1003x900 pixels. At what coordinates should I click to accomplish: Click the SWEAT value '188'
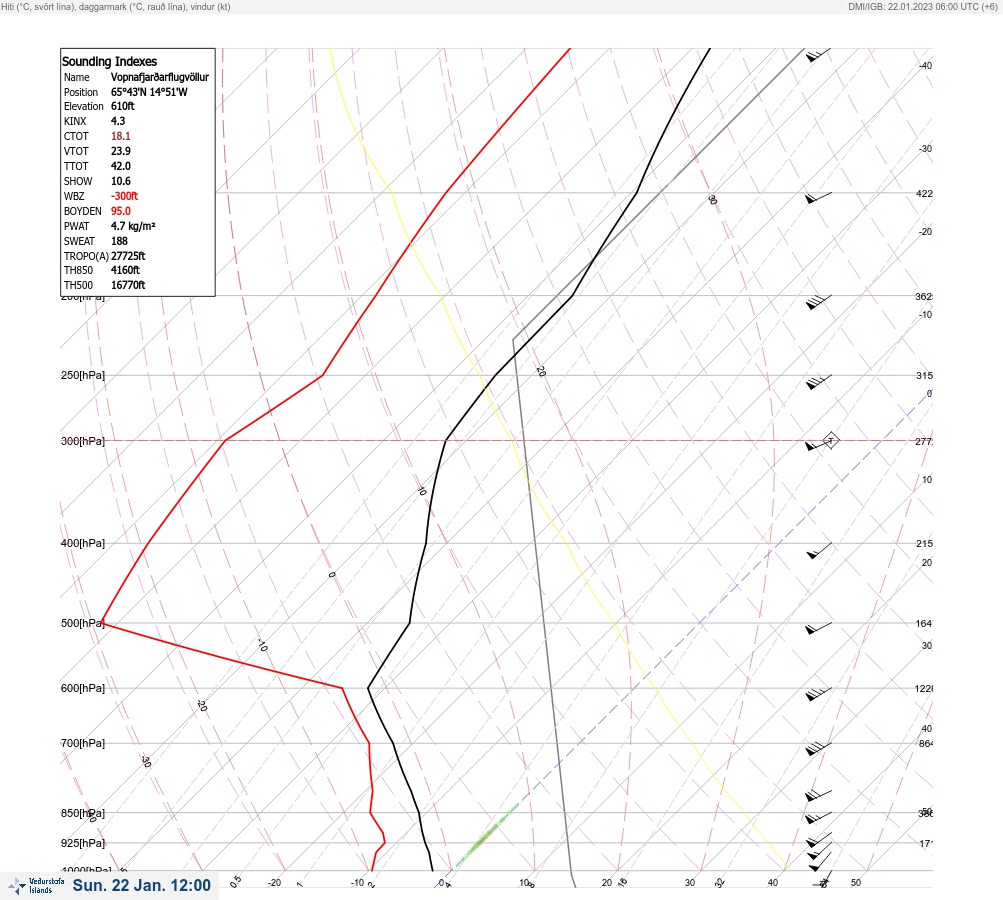[x=120, y=241]
